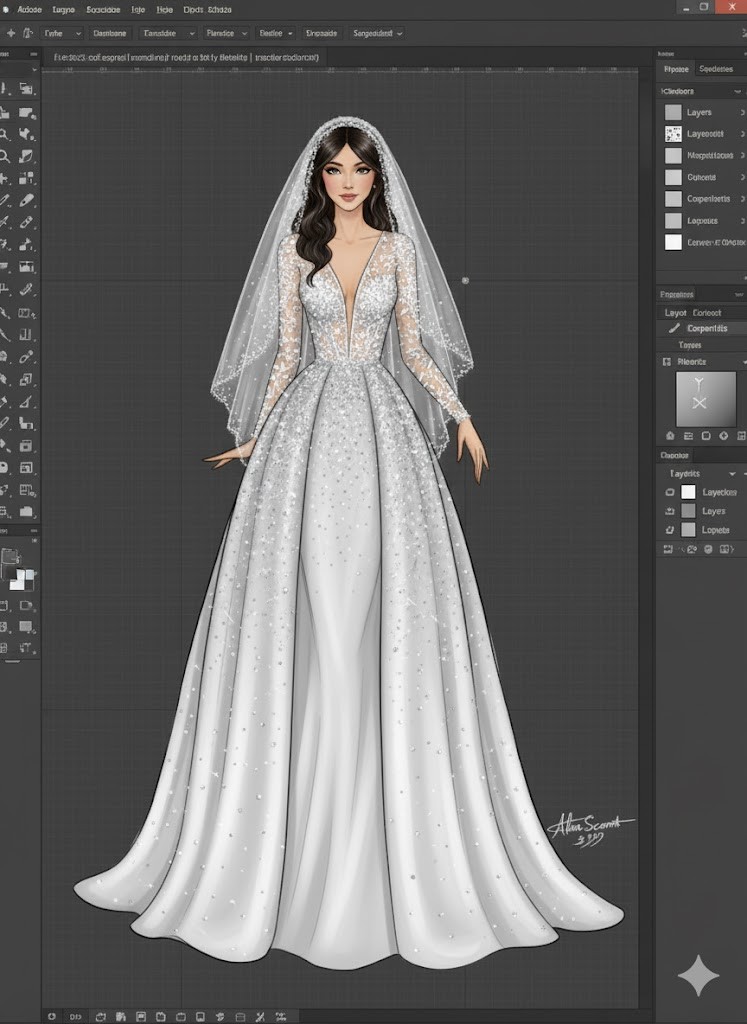This screenshot has height=1024, width=747.
Task: Open the Tyhe dropdown in options bar
Action: coord(60,33)
